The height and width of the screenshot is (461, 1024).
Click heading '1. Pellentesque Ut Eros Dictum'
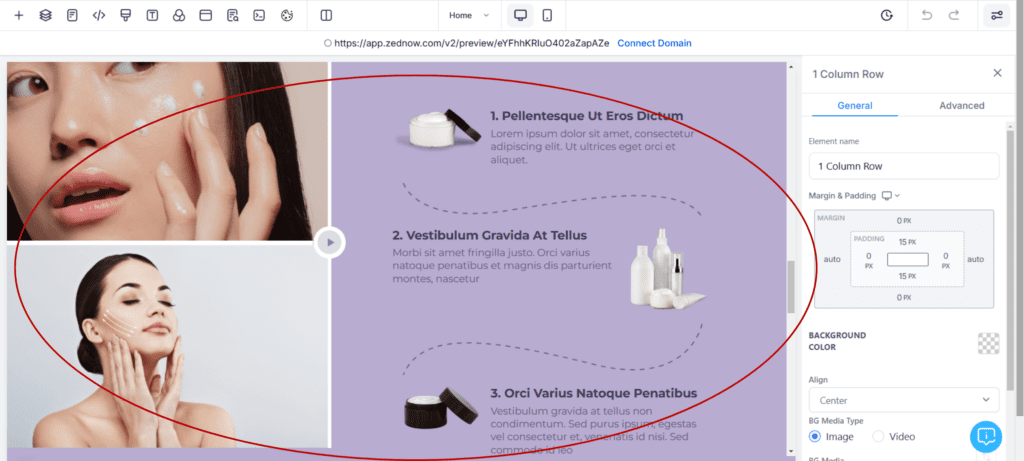pos(586,116)
